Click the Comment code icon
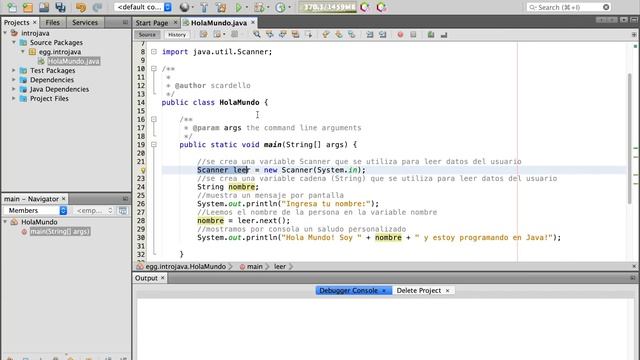 click(431, 35)
